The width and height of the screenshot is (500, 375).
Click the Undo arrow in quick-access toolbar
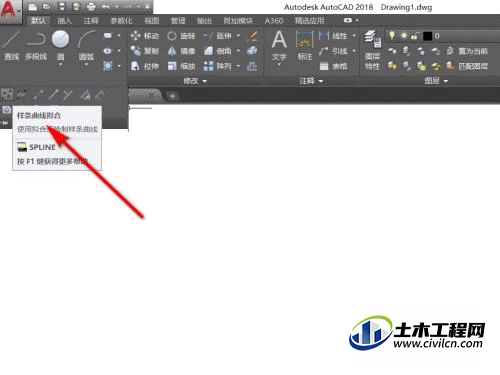click(106, 7)
